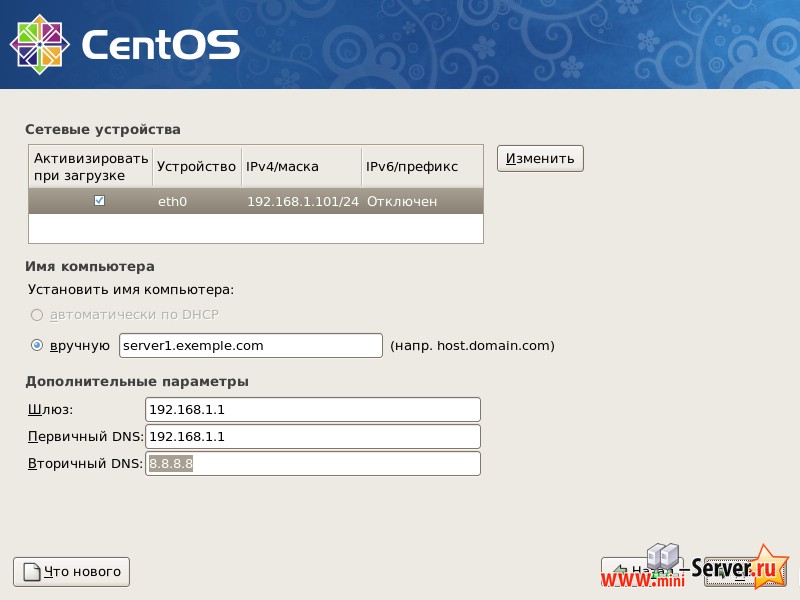Viewport: 800px width, 600px height.
Task: Click into the Первичный DNS field
Action: (313, 437)
